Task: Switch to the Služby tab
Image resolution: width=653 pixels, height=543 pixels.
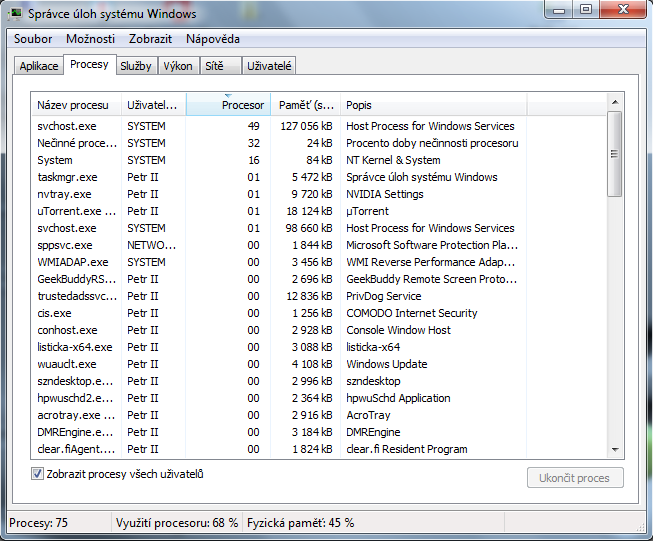Action: 136,66
